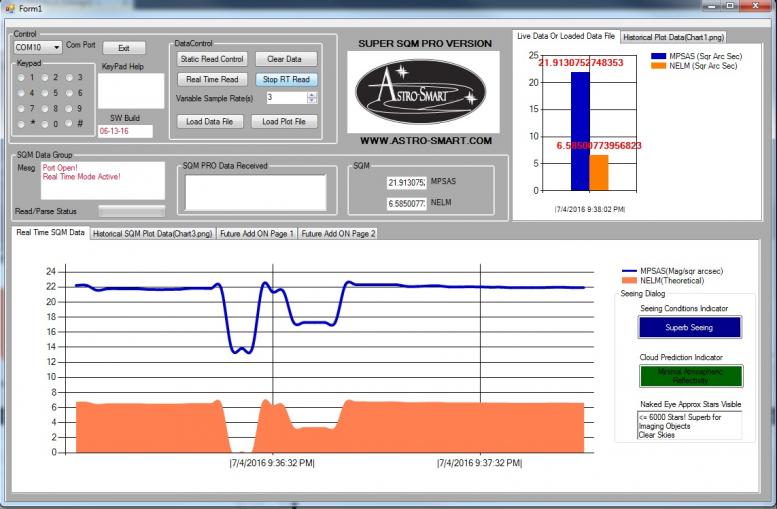The width and height of the screenshot is (777, 509).
Task: Click the 7/4/2016 9:37:32 PM axis label
Action: (480, 463)
